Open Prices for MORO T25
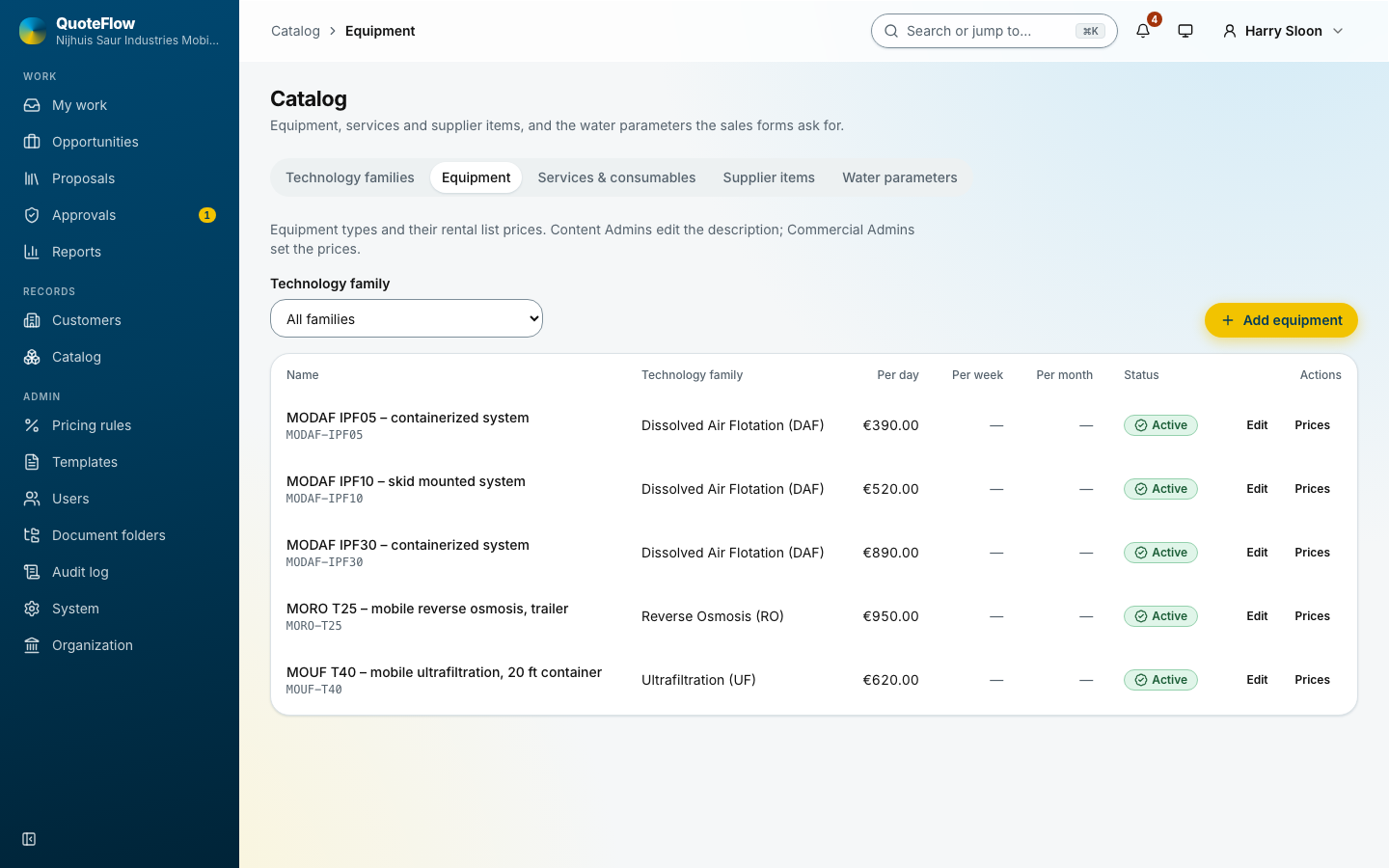Image resolution: width=1389 pixels, height=868 pixels. click(x=1312, y=616)
